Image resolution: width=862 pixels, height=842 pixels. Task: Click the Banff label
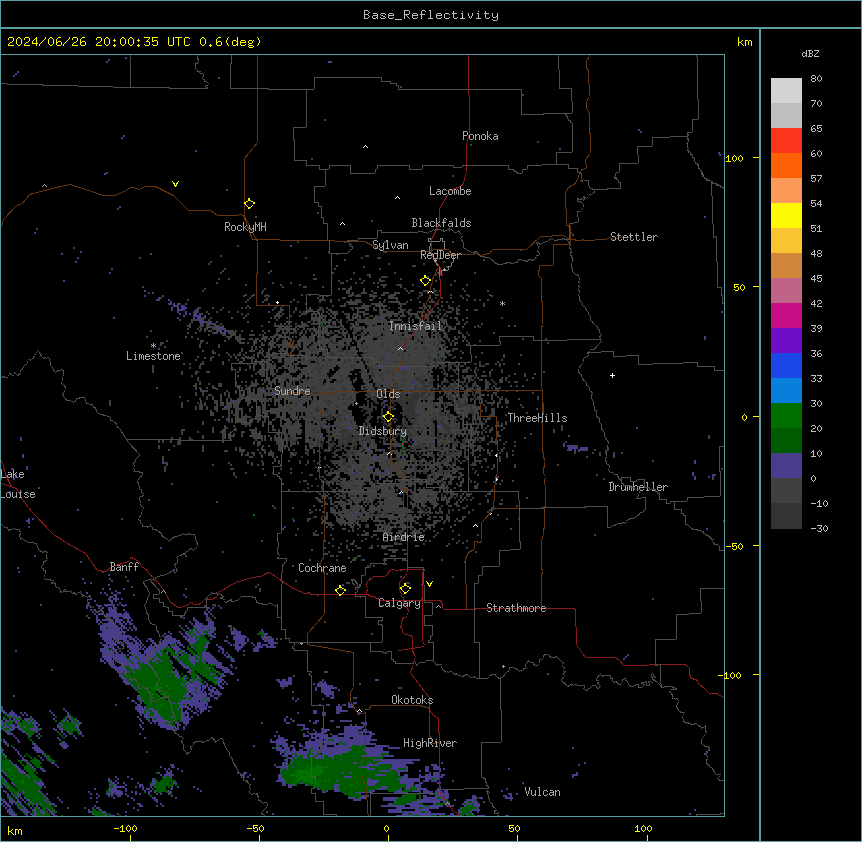pyautogui.click(x=124, y=567)
